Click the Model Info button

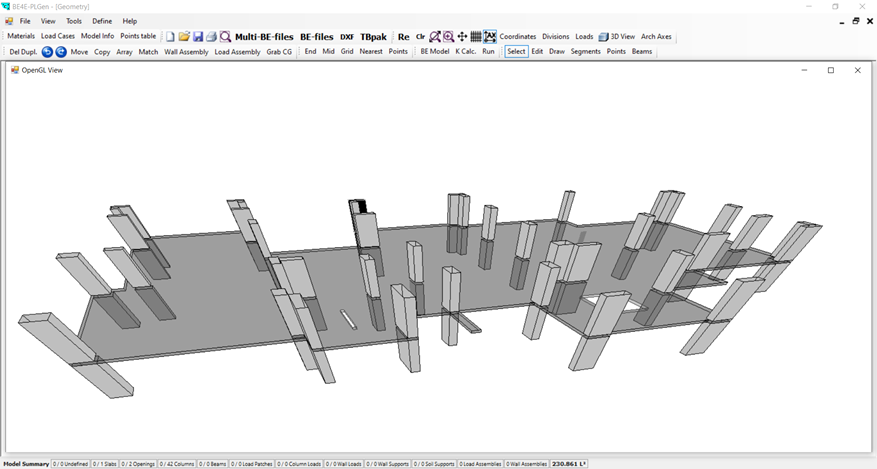(97, 36)
